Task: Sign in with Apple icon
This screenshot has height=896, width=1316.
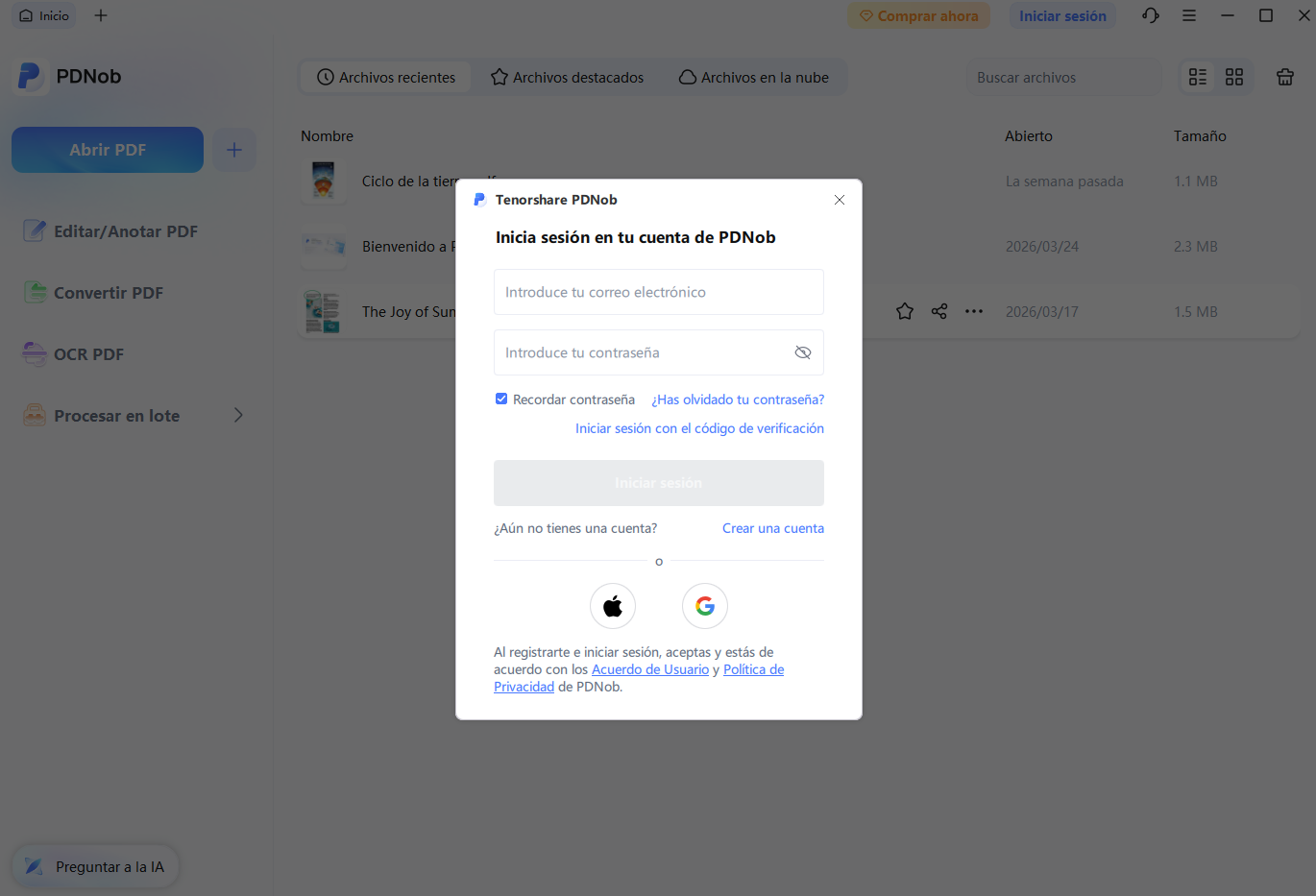Action: (613, 606)
